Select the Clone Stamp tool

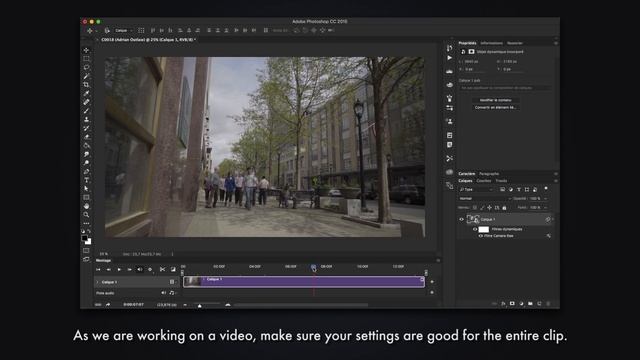(x=86, y=120)
